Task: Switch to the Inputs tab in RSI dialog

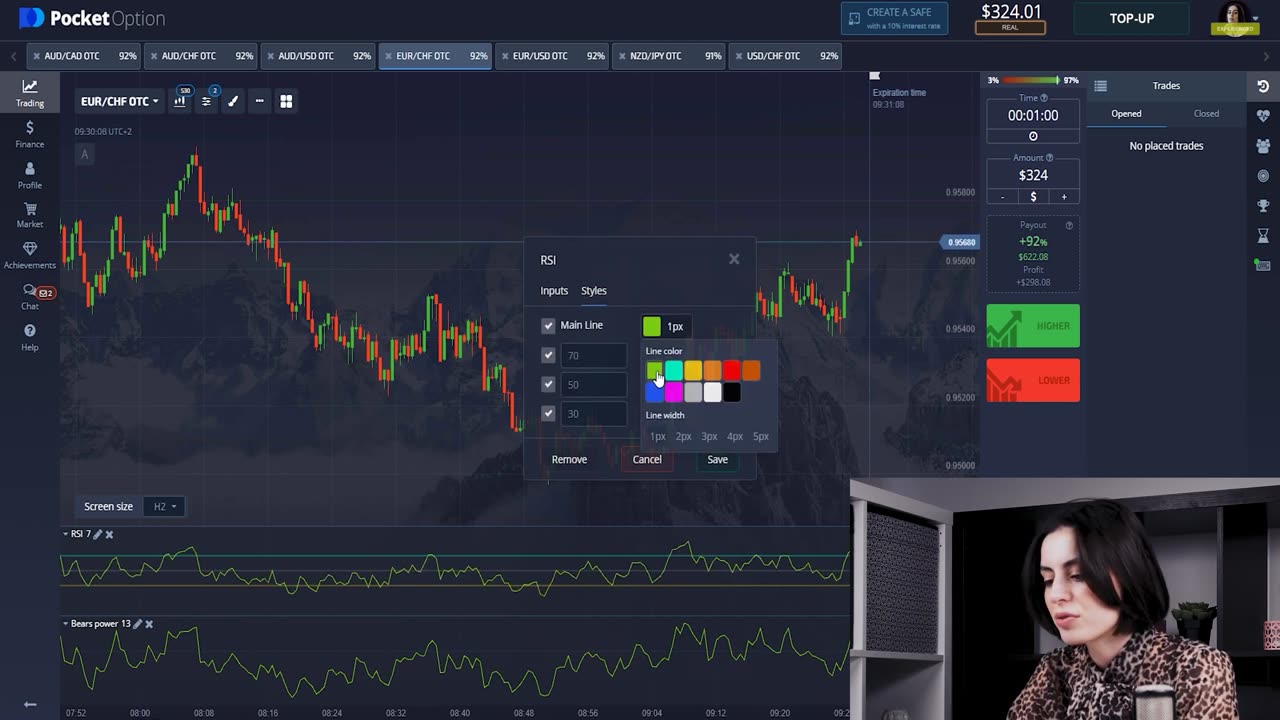Action: pyautogui.click(x=554, y=291)
